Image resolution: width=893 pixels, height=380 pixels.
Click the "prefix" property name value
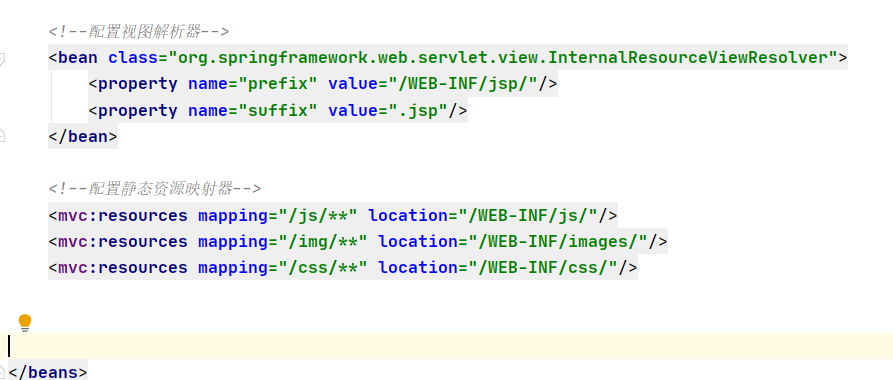(x=278, y=84)
